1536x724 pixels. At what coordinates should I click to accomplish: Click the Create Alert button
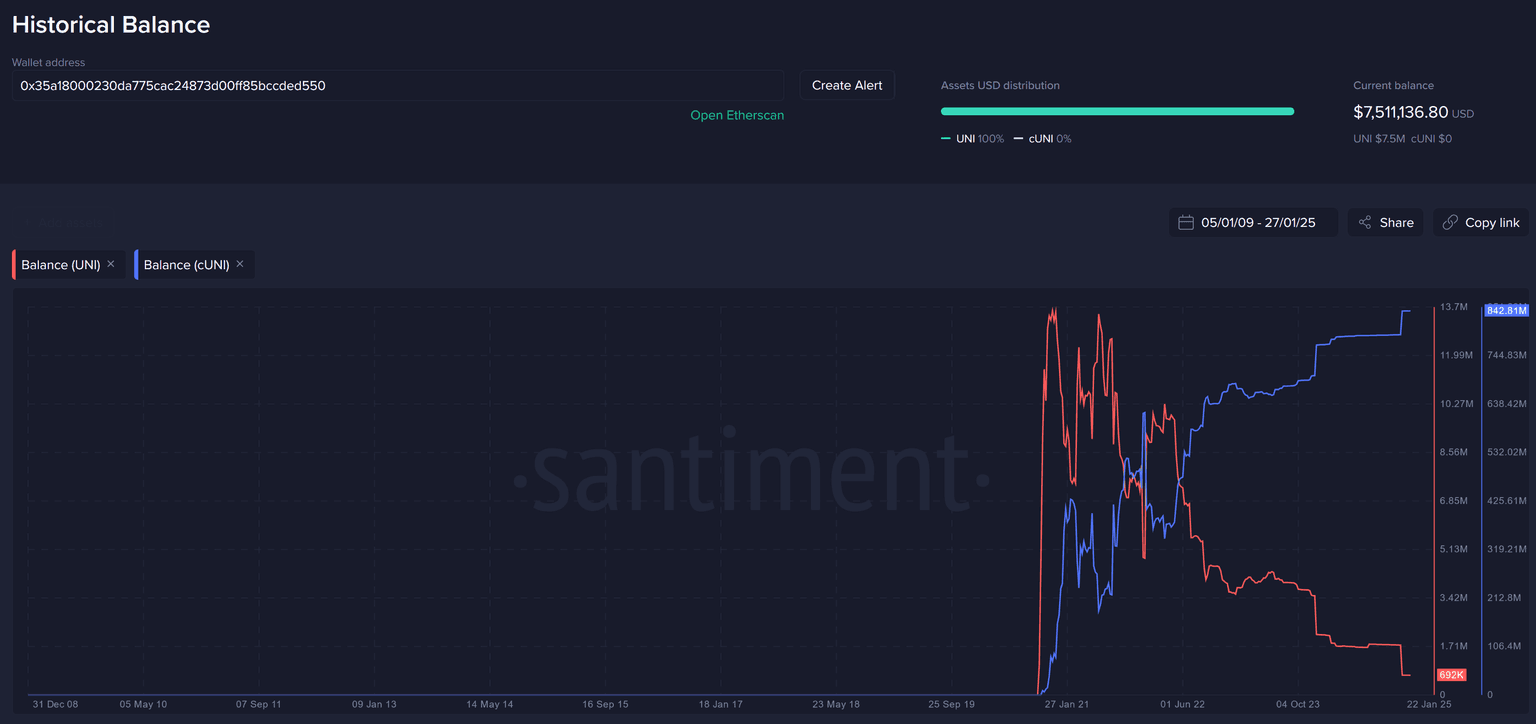tap(846, 86)
